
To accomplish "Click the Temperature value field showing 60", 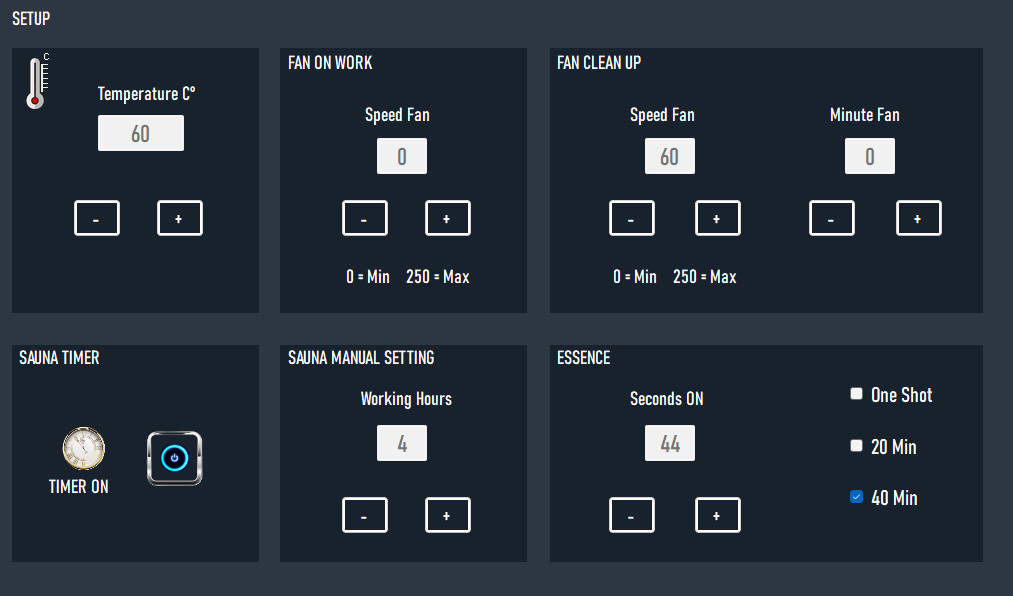I will coord(141,133).
